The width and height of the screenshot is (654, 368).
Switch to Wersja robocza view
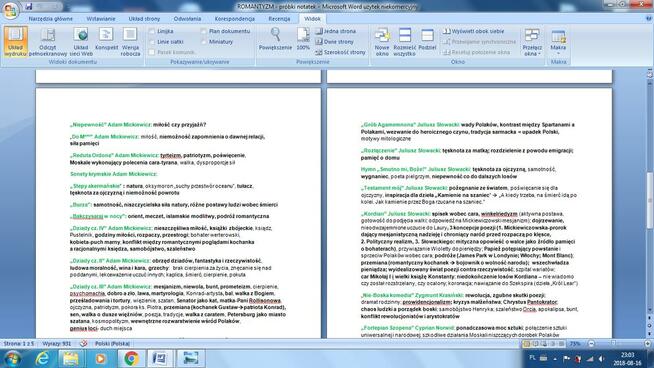click(130, 42)
